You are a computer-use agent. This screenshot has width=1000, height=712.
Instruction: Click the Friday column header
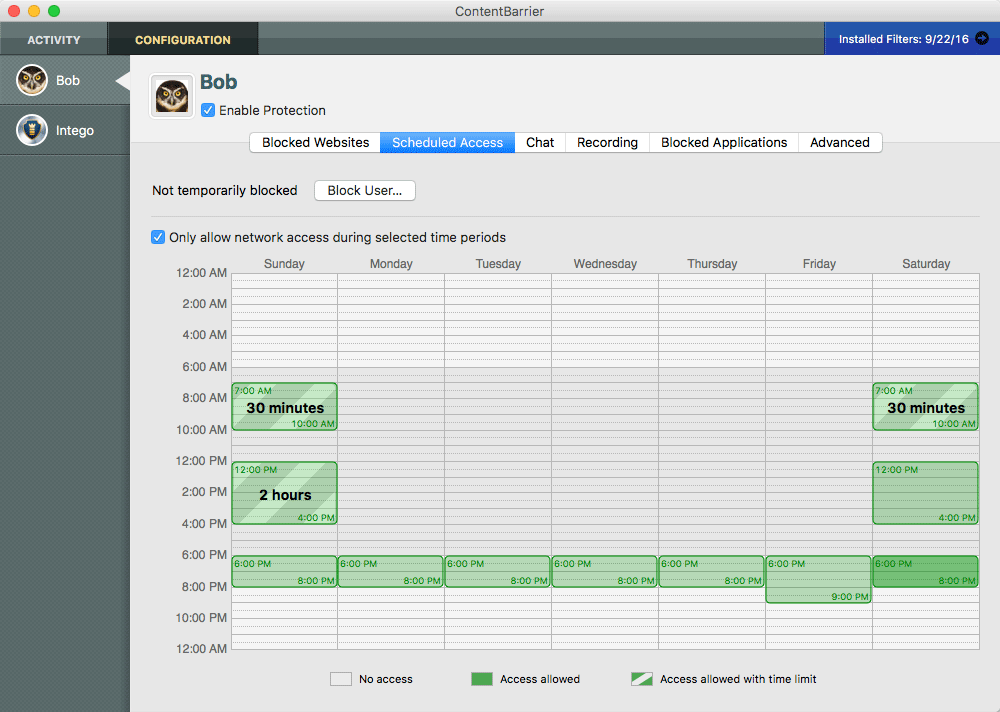coord(819,263)
